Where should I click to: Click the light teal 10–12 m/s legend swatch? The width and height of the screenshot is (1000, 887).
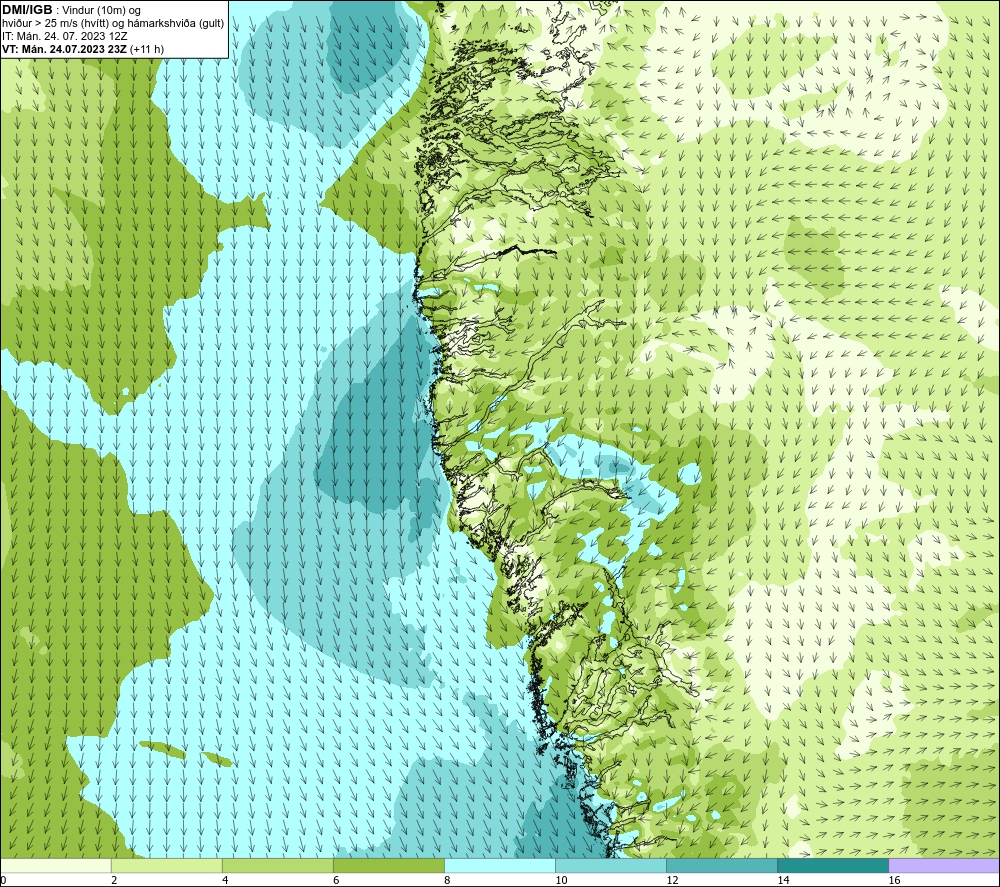coord(611,866)
